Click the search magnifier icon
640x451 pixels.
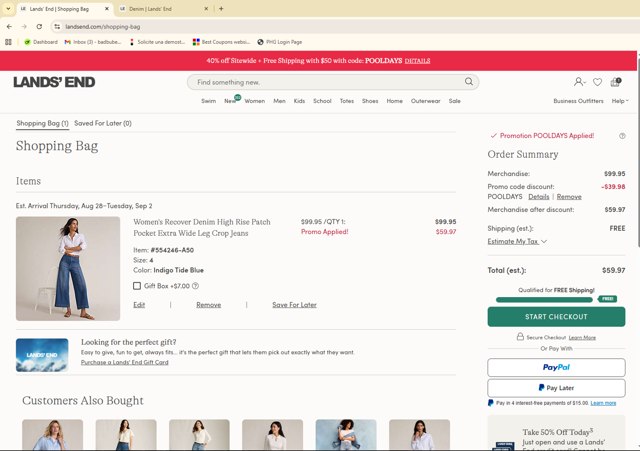click(469, 82)
